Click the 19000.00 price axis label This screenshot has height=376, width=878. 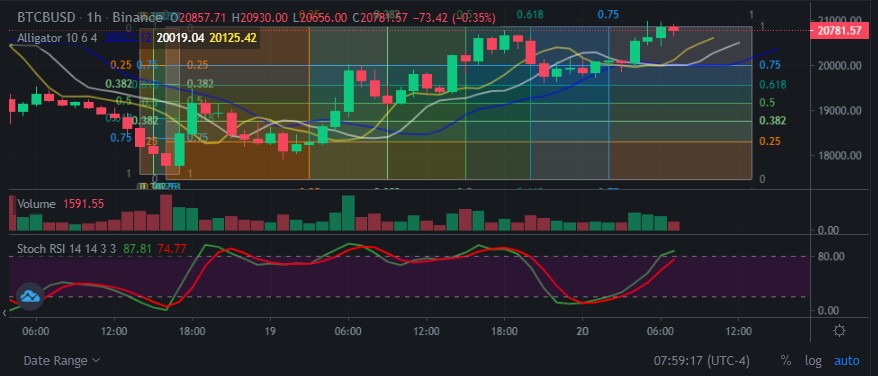click(838, 110)
